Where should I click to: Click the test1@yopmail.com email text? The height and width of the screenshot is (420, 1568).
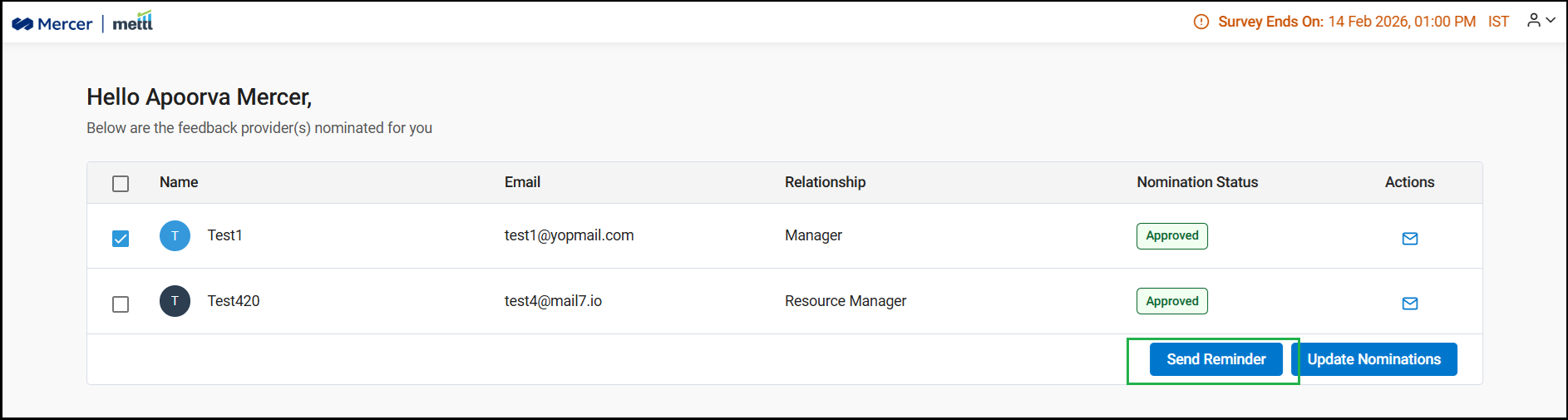569,235
